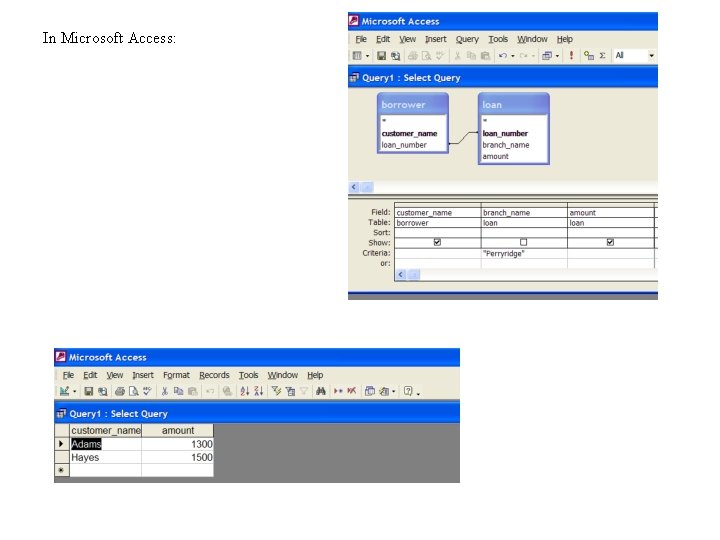Click the File Search icon in the design toolbar
Screen dimensions: 720x540
coord(395,56)
